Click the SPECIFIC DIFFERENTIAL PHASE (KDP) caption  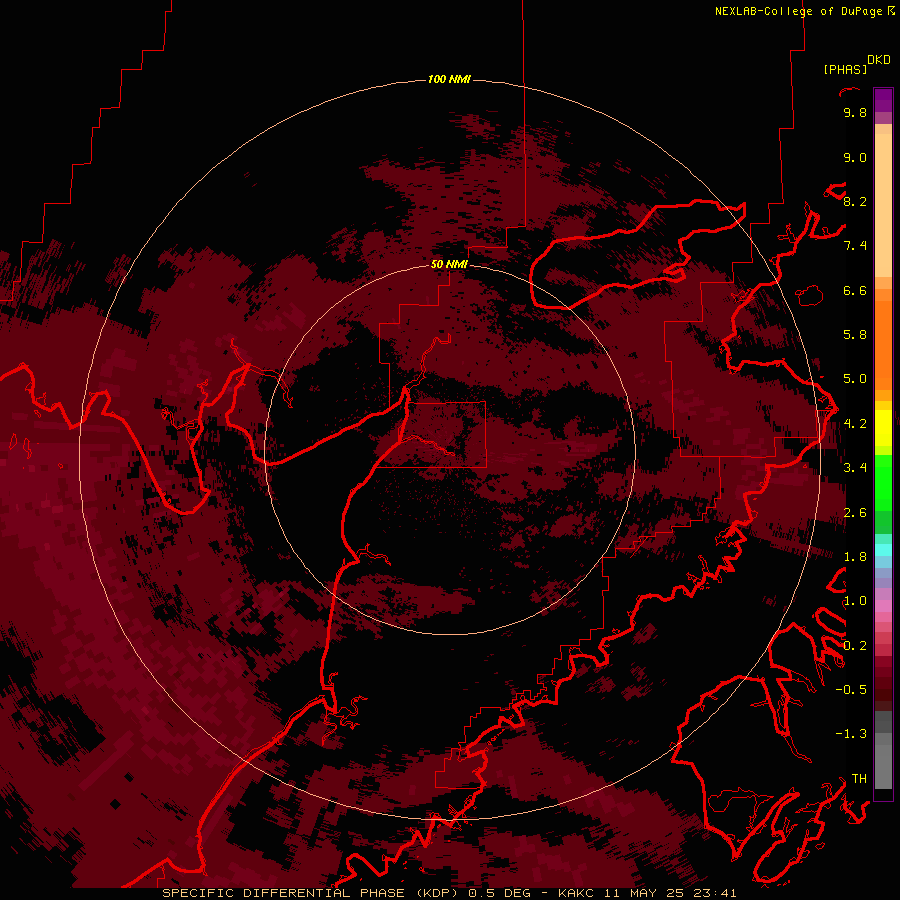pyautogui.click(x=309, y=893)
